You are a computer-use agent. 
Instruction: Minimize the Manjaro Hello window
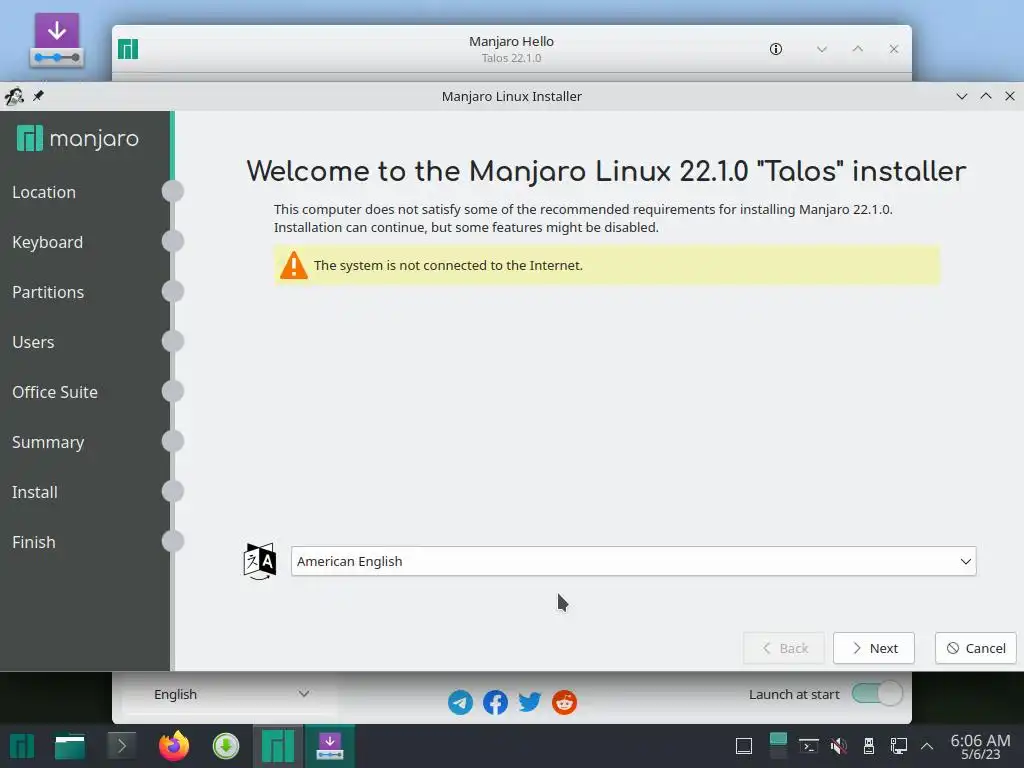(822, 49)
